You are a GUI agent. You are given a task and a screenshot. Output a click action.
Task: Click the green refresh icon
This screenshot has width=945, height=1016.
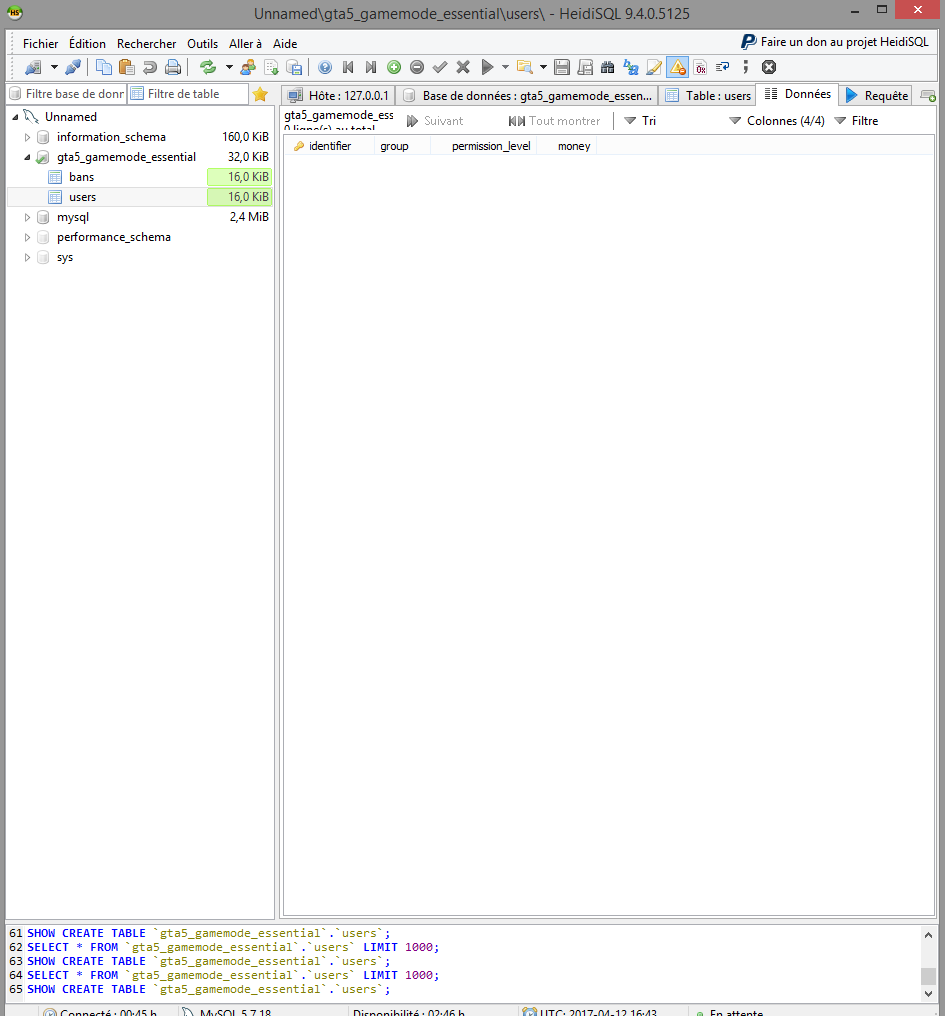point(208,67)
